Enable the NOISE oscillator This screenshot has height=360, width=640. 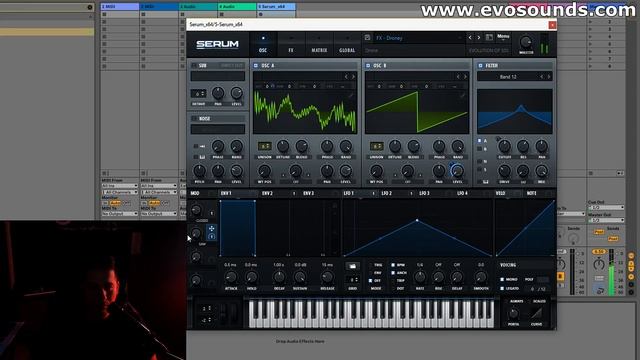click(x=194, y=118)
